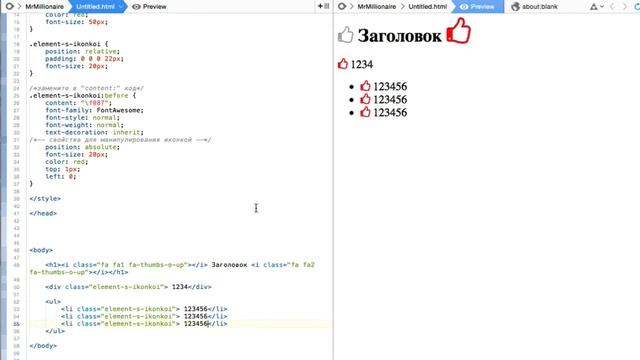
Task: Click the 1234 text in the preview
Action: (362, 64)
